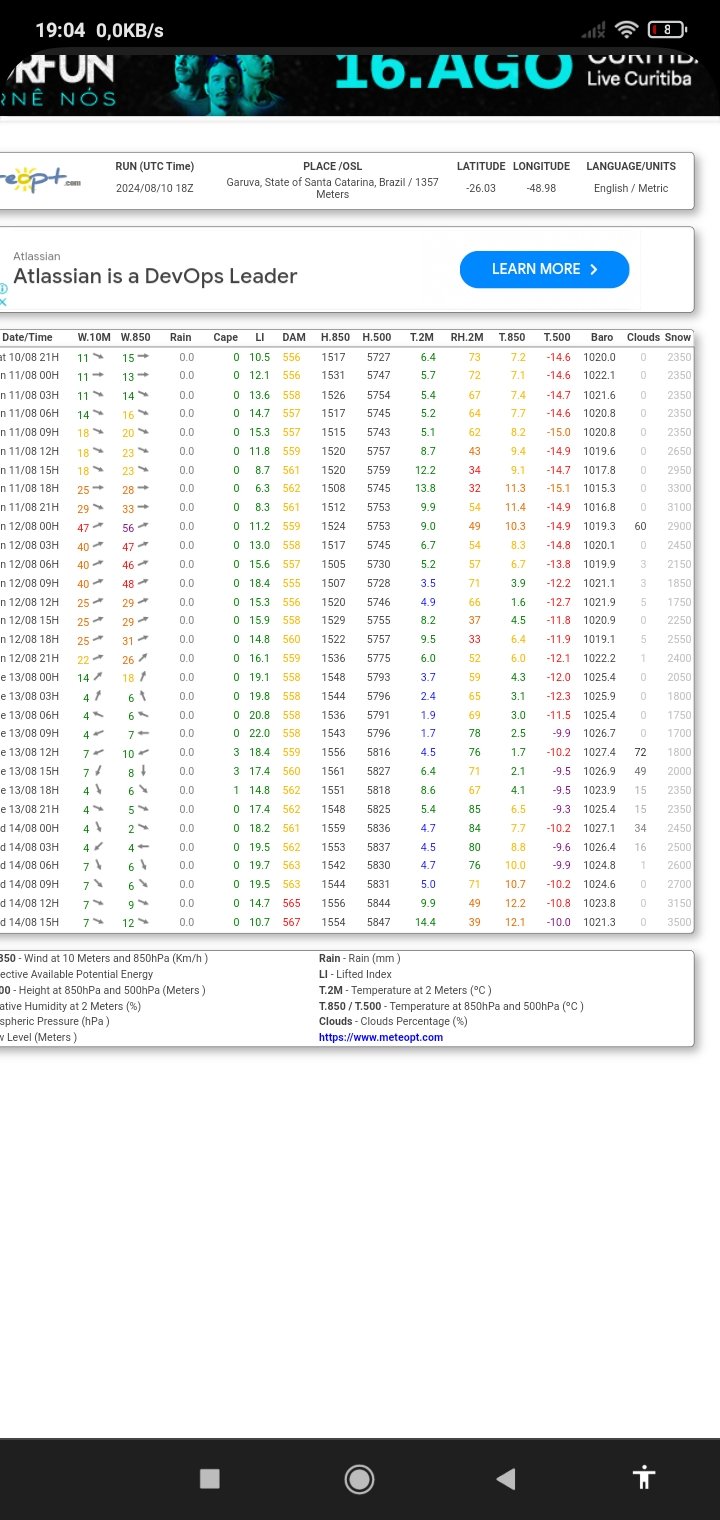720x1520 pixels.
Task: Click the Snow column header
Action: 678,338
